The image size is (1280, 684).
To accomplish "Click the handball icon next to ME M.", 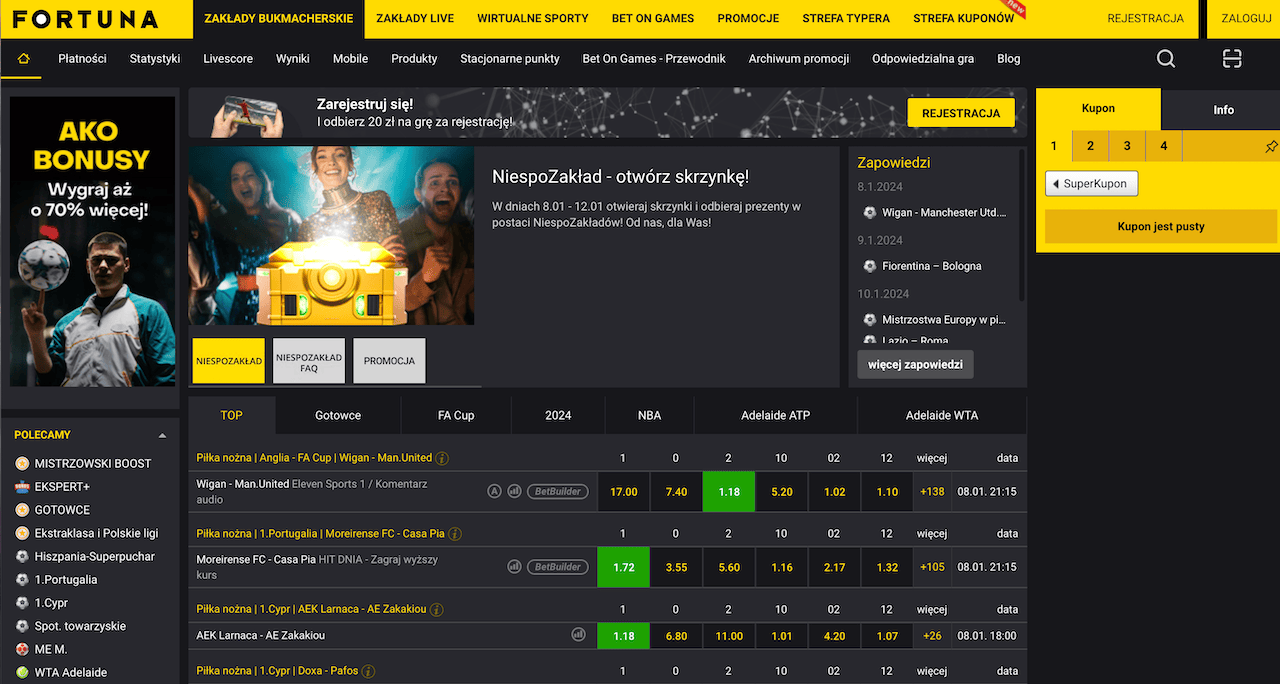I will coord(22,650).
